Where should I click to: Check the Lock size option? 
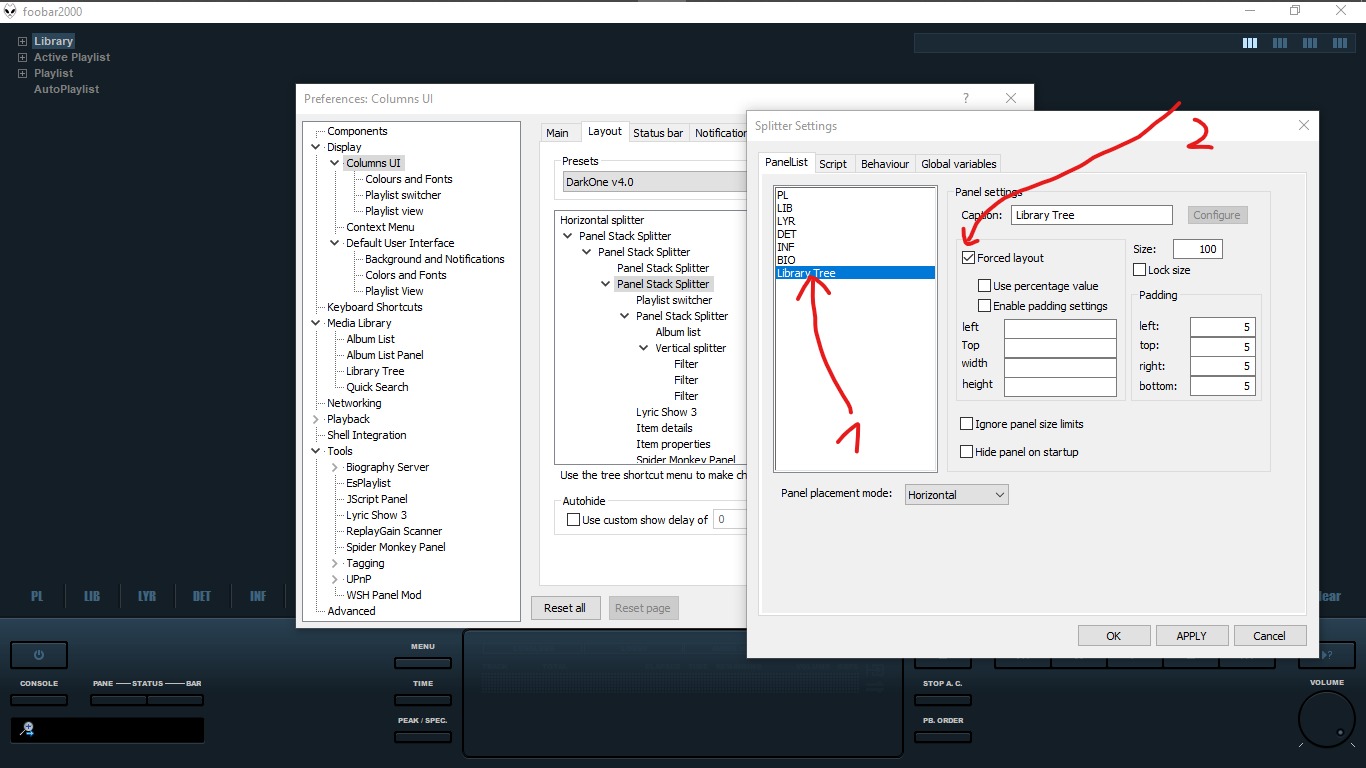[1139, 270]
